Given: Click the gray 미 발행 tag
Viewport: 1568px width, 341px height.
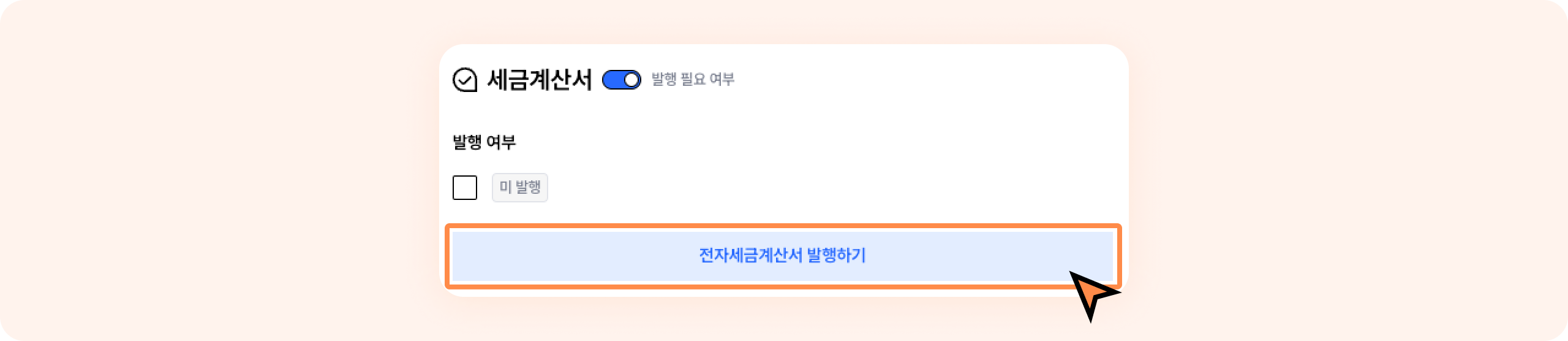Looking at the screenshot, I should click(519, 188).
